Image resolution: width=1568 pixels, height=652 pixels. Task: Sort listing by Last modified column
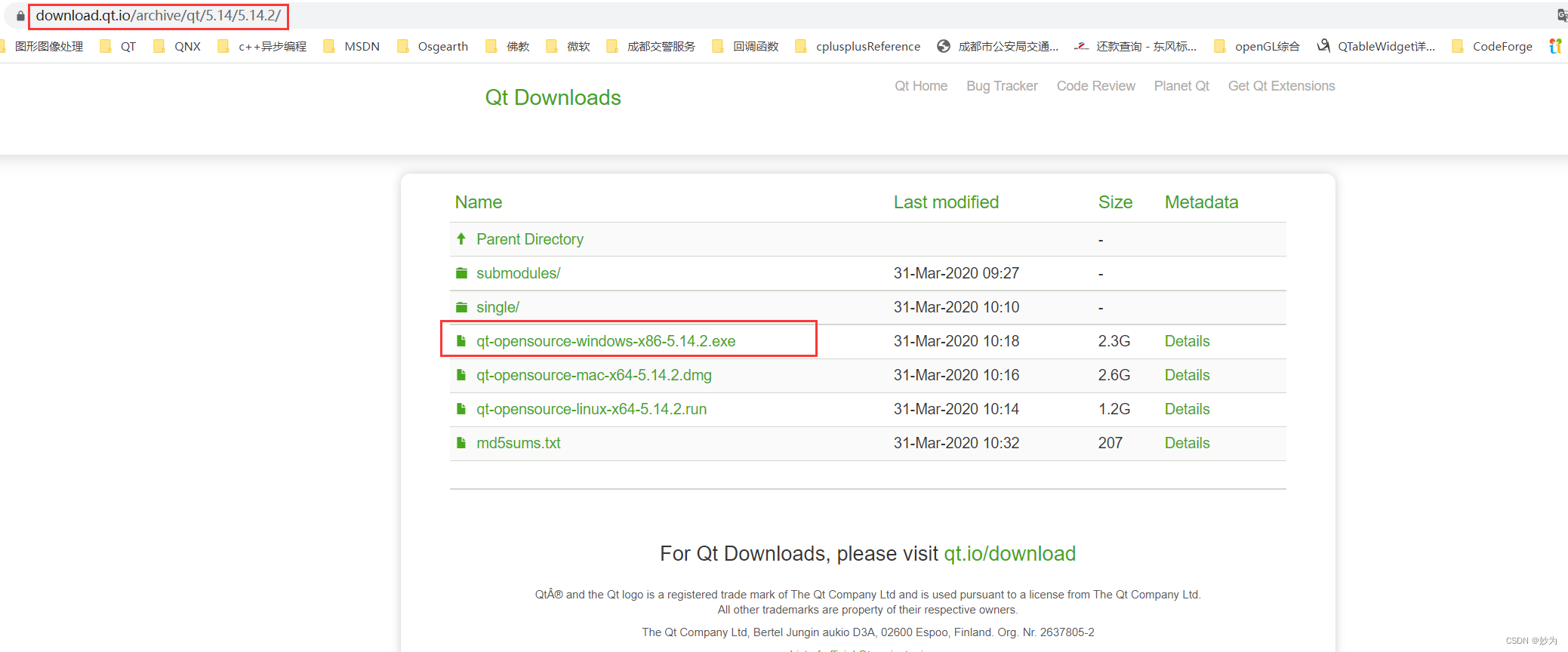[946, 202]
